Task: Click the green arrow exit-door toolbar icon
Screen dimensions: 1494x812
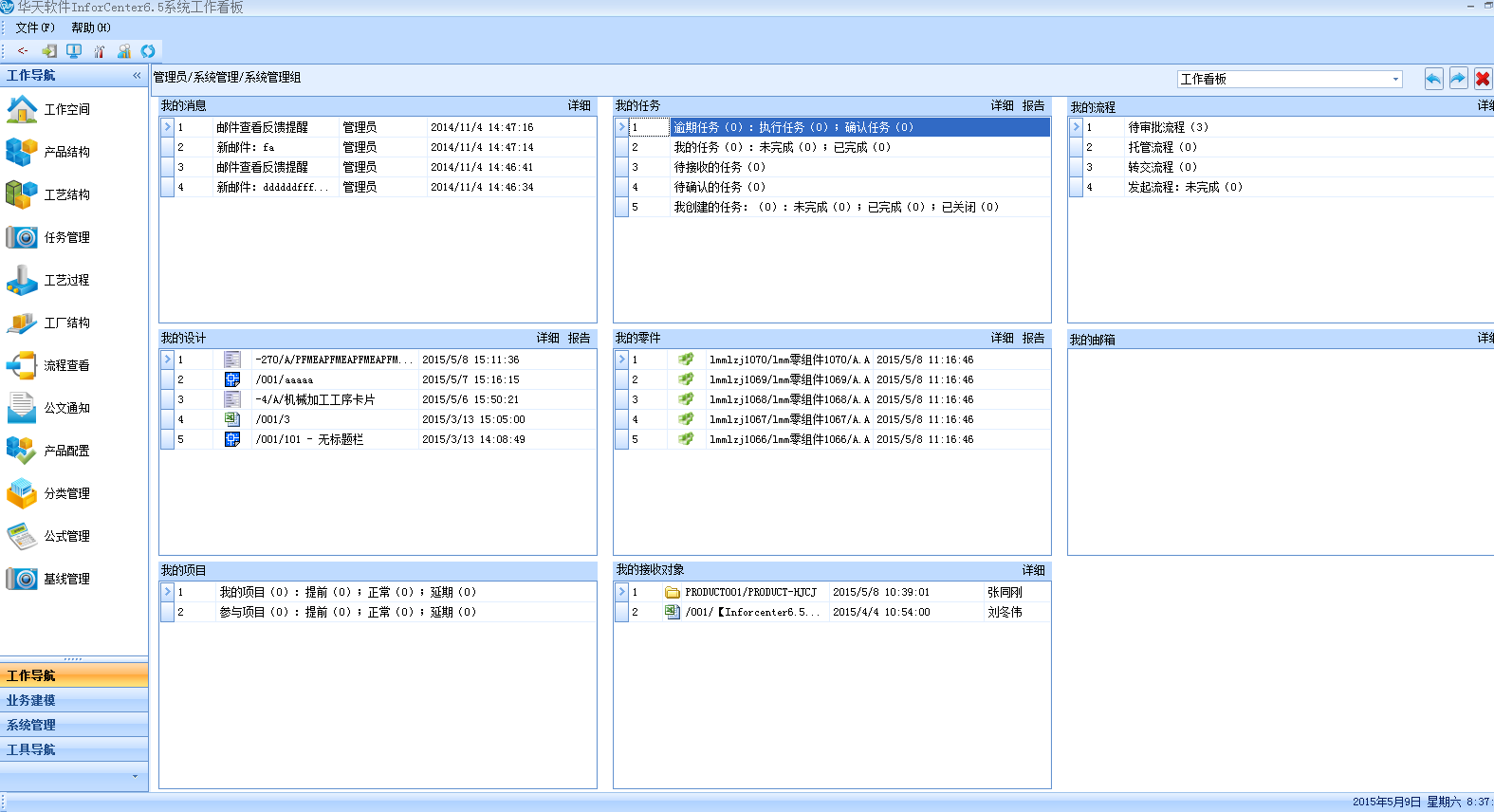Action: pyautogui.click(x=49, y=51)
